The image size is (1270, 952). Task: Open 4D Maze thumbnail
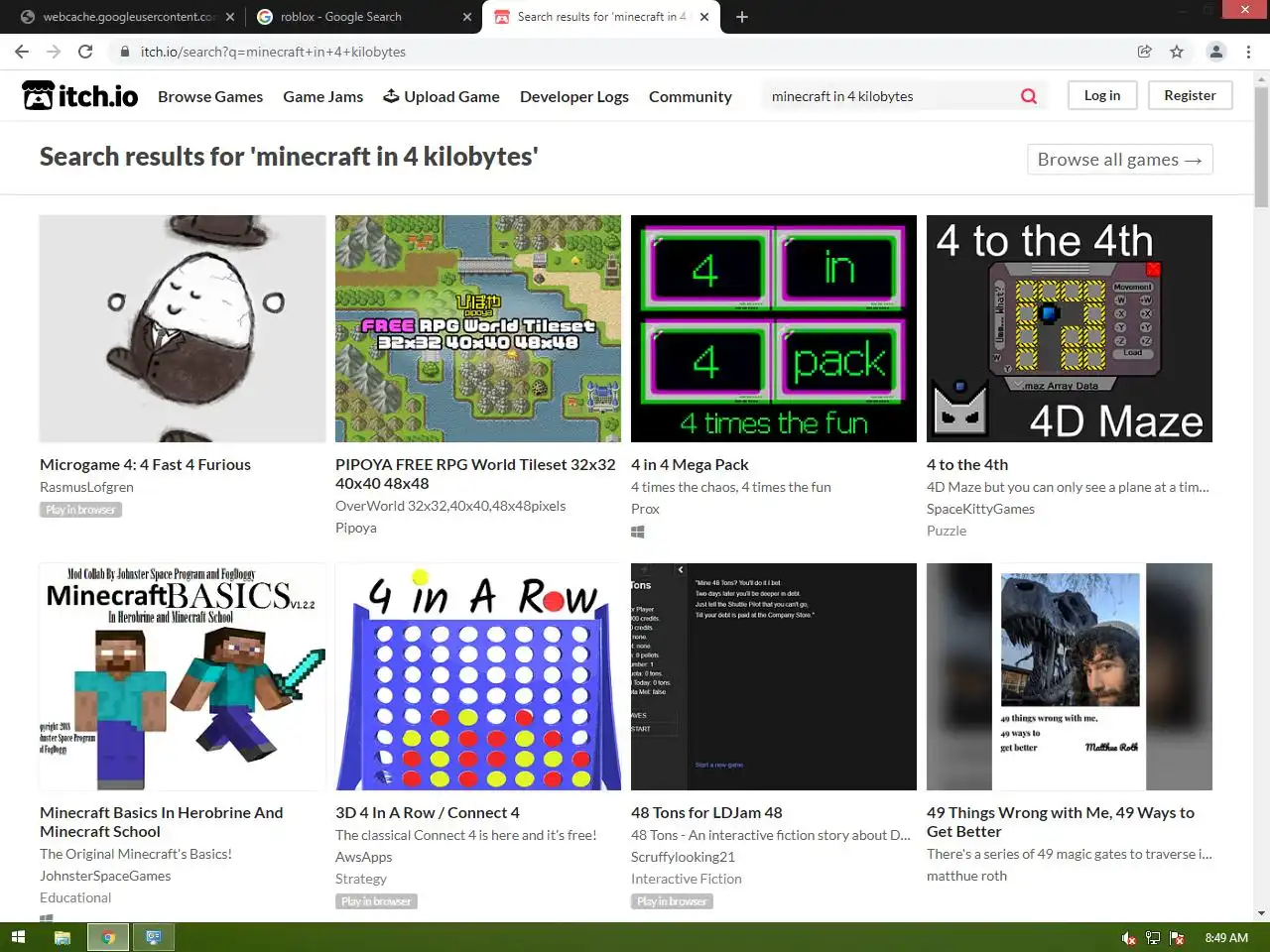point(1070,328)
